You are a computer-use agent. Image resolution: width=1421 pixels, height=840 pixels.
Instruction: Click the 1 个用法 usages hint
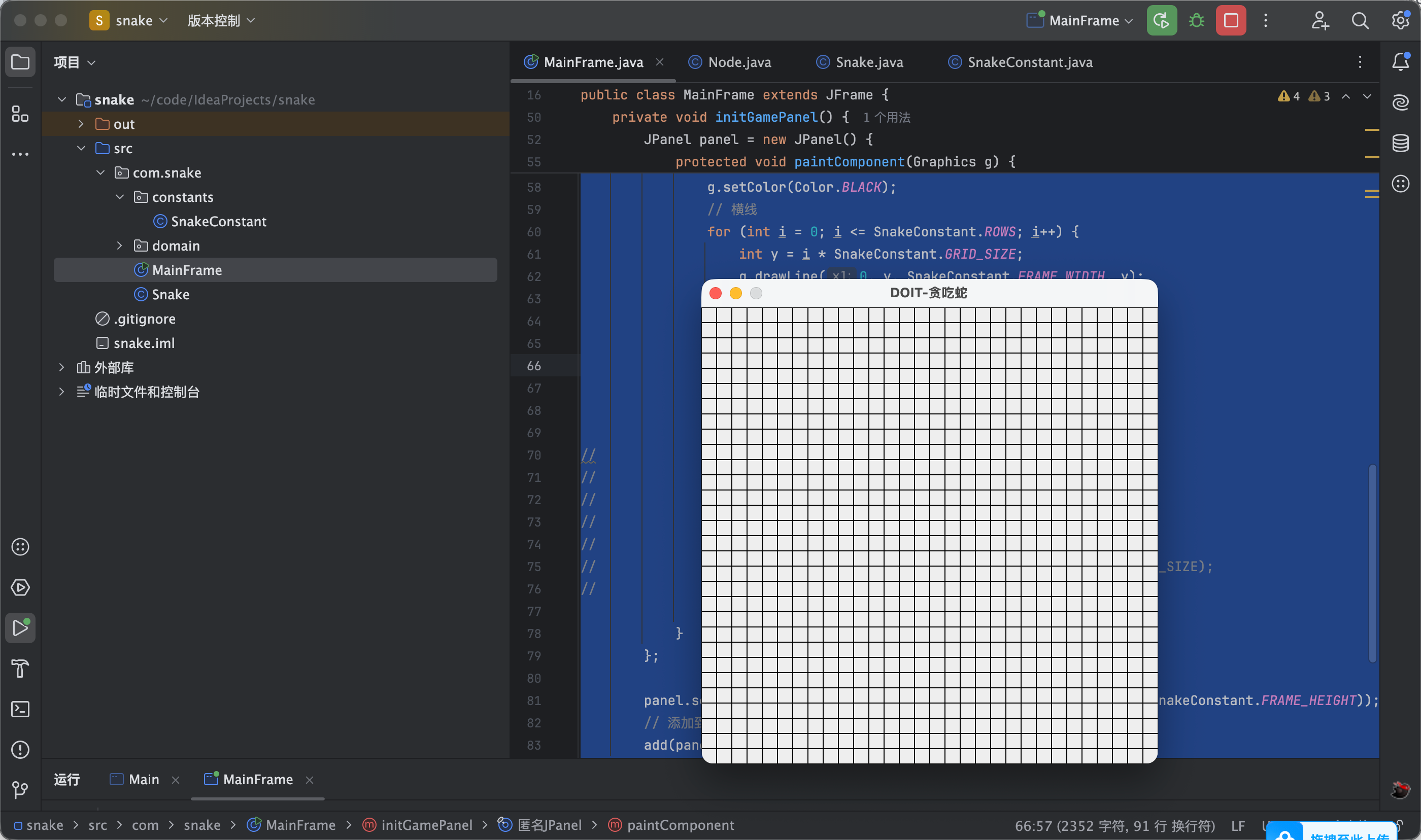[887, 117]
